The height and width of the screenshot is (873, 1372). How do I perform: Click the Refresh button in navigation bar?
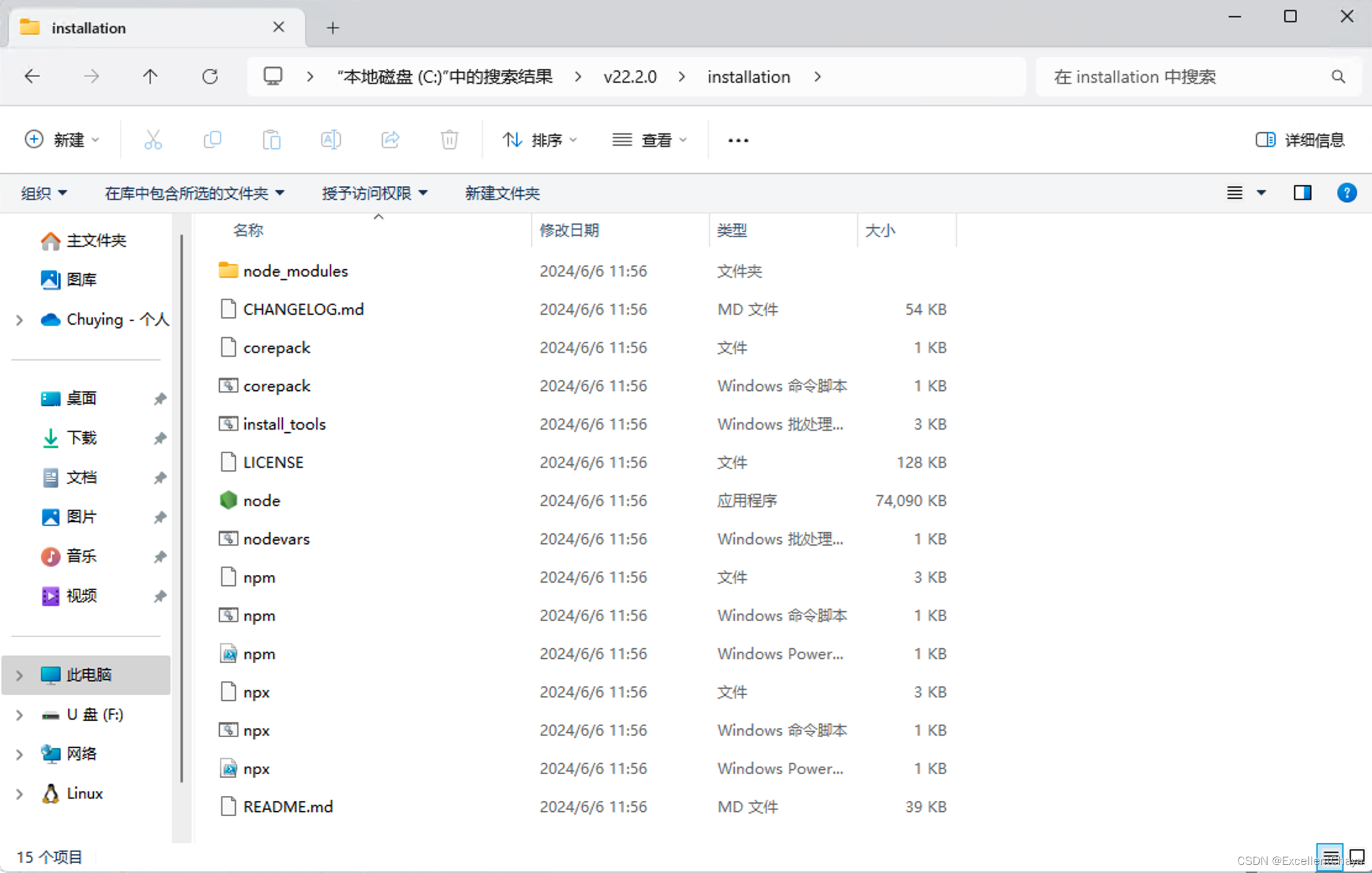tap(210, 77)
